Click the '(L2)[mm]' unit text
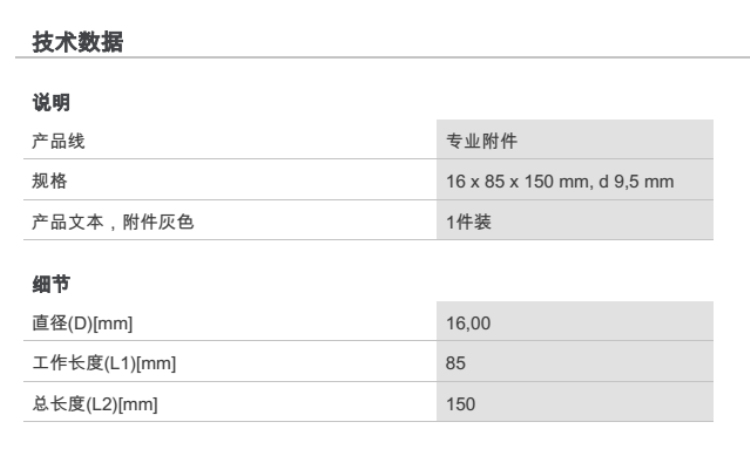The image size is (750, 469). (121, 405)
